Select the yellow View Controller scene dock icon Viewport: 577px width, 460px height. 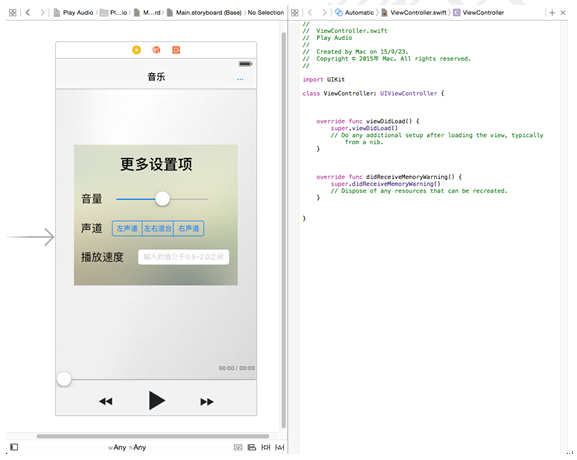(137, 50)
